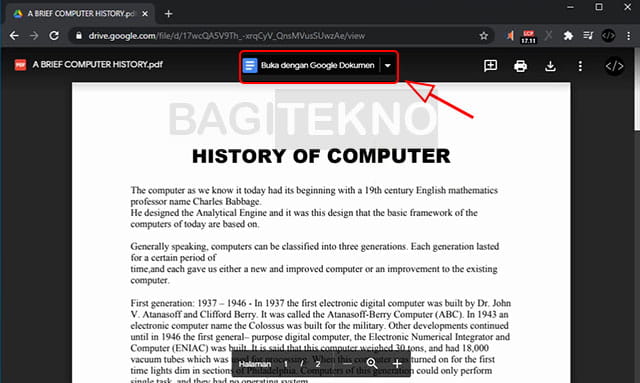Reload the current page

(54, 36)
